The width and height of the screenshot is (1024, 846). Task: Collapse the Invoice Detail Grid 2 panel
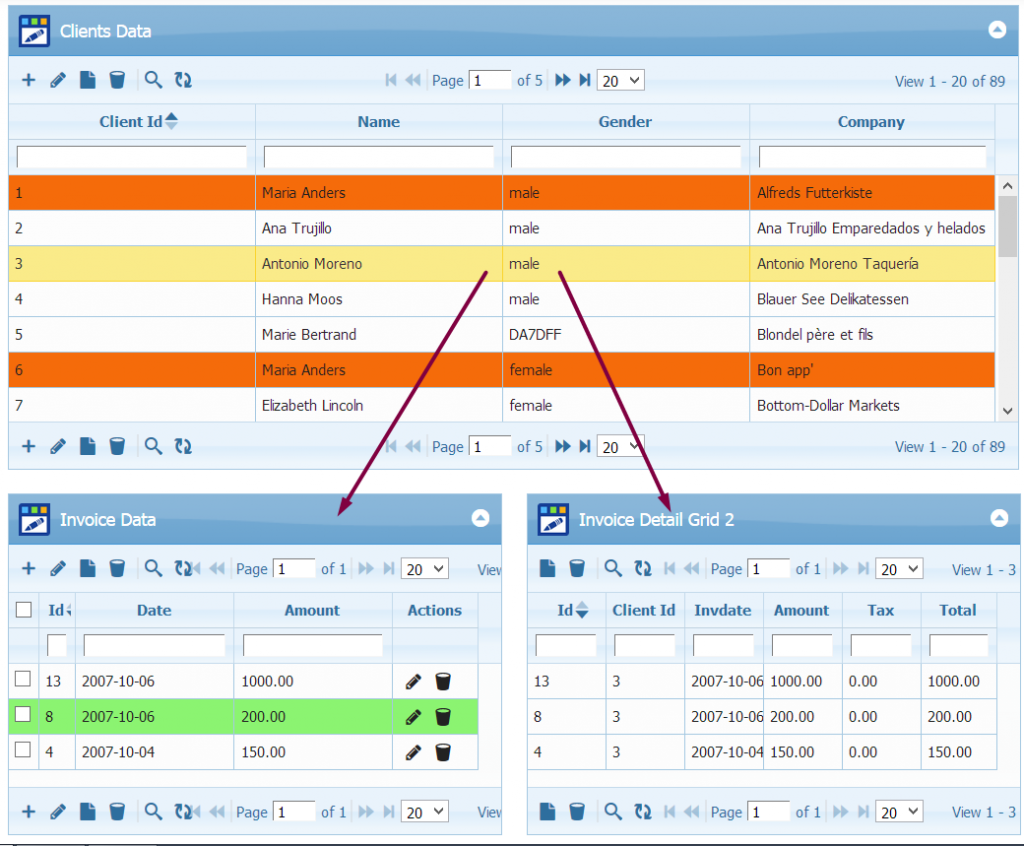tap(998, 518)
